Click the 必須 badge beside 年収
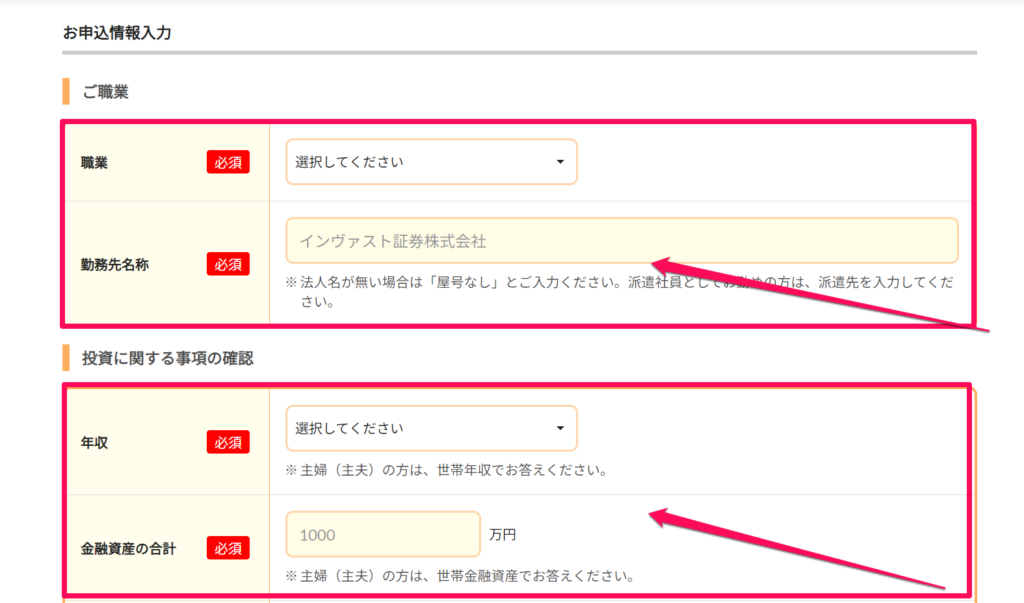The image size is (1024, 603). pyautogui.click(x=228, y=442)
